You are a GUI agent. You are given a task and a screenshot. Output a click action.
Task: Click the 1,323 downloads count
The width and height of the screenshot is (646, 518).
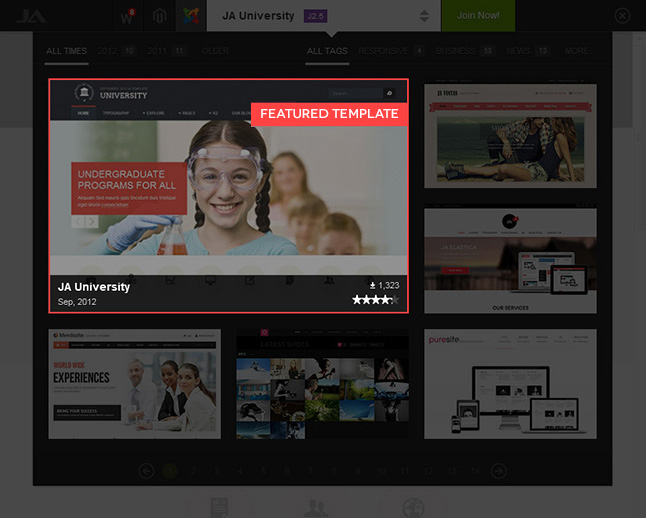click(384, 286)
